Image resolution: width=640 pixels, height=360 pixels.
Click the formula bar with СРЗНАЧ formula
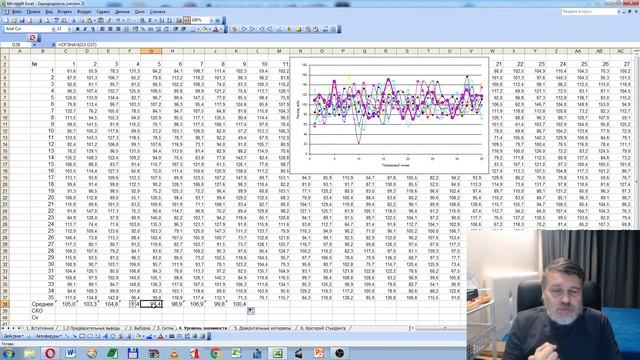(347, 44)
